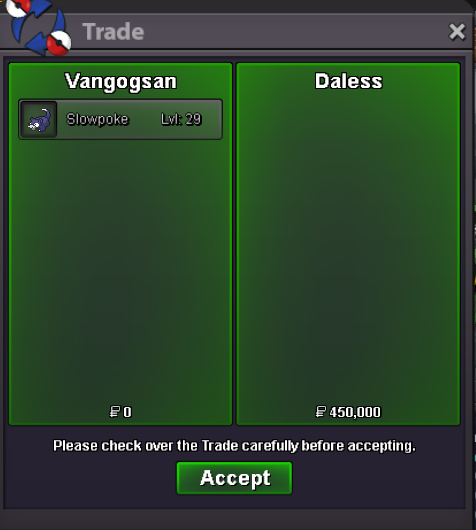Click Daless's 450,000 money amount
This screenshot has width=476, height=530.
(355, 412)
